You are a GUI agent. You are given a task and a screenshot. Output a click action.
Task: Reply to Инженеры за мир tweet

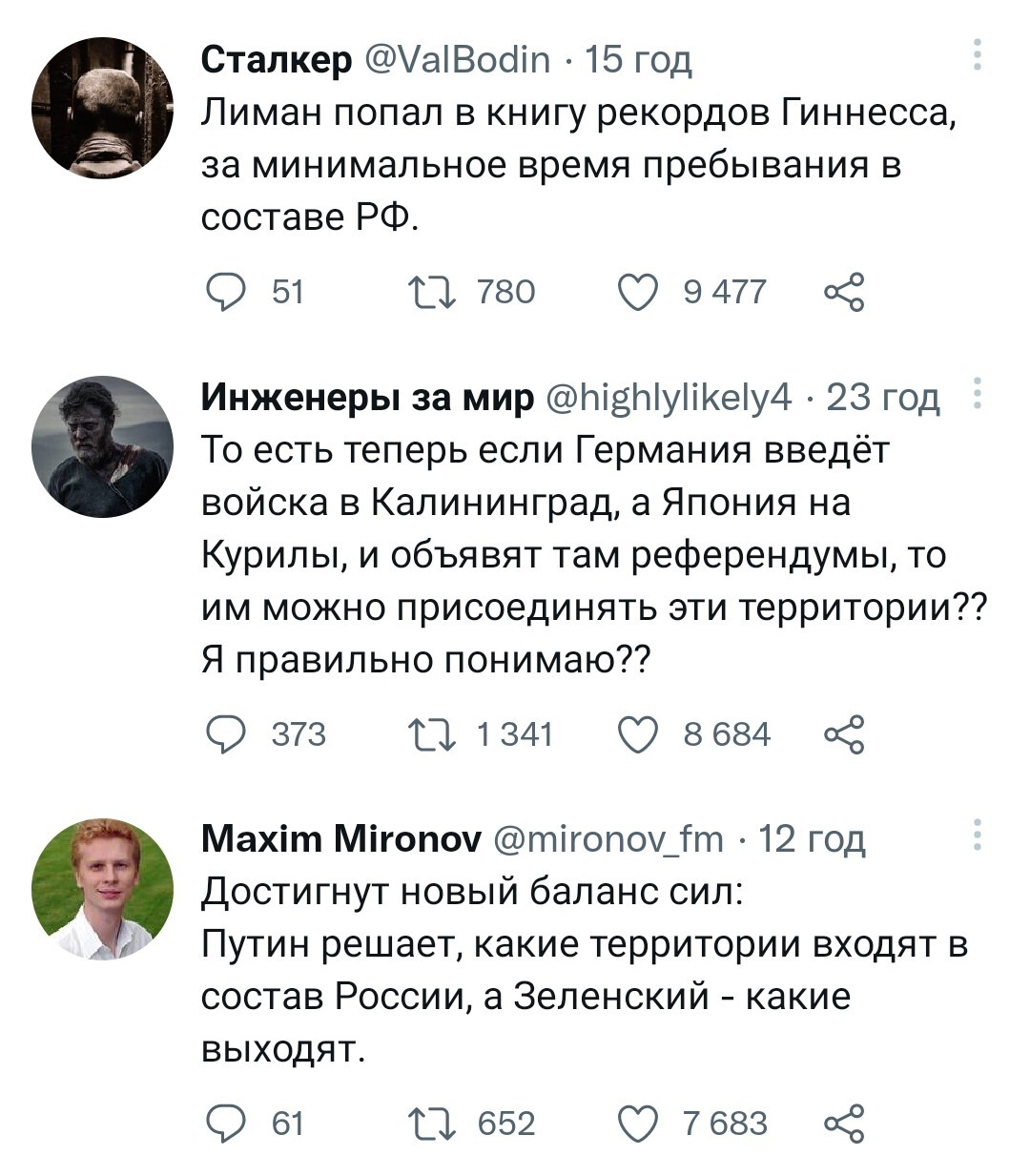[x=226, y=734]
